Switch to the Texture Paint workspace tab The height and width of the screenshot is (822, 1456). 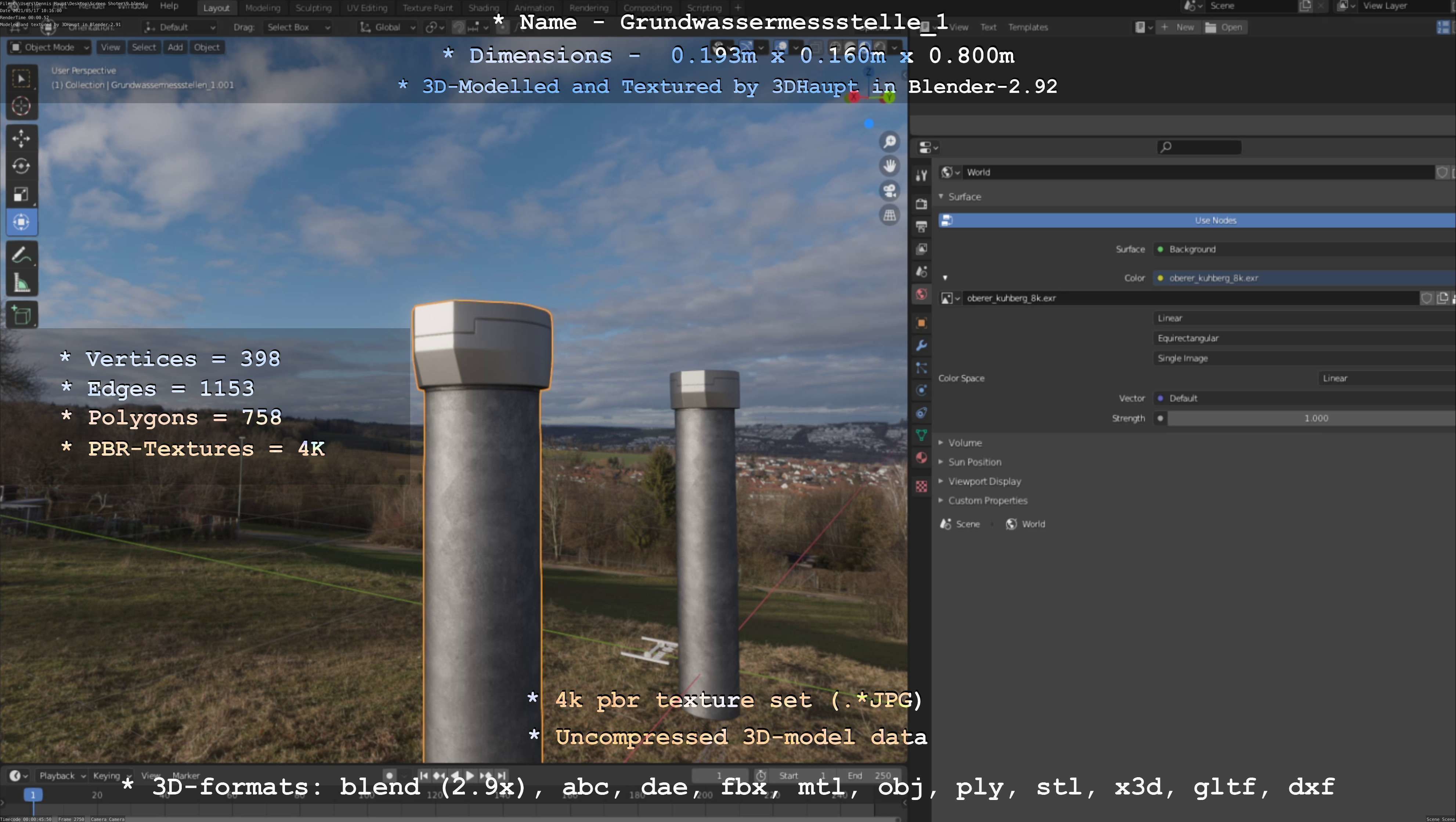428,8
